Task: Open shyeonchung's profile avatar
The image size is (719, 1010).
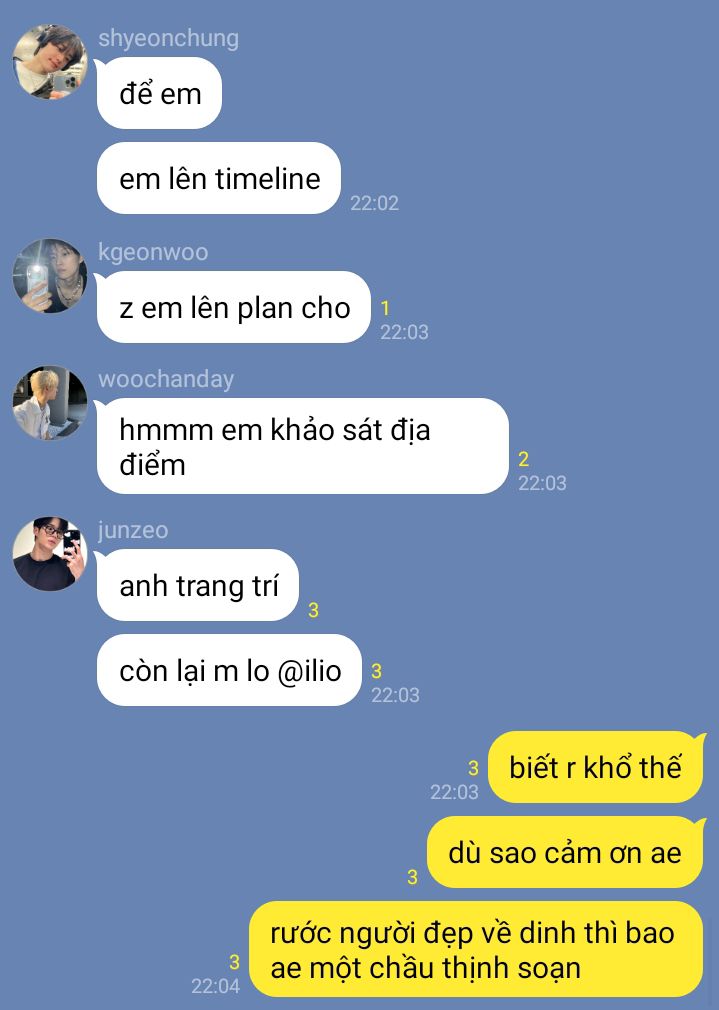Action: (50, 62)
